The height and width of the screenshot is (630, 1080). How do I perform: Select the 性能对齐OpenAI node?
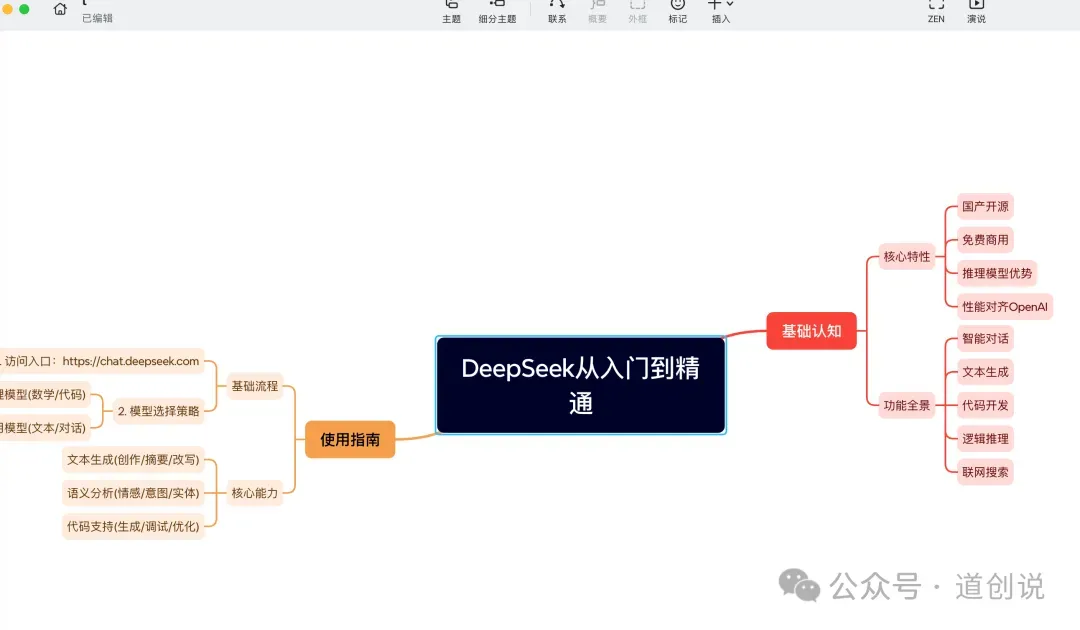pos(1004,306)
